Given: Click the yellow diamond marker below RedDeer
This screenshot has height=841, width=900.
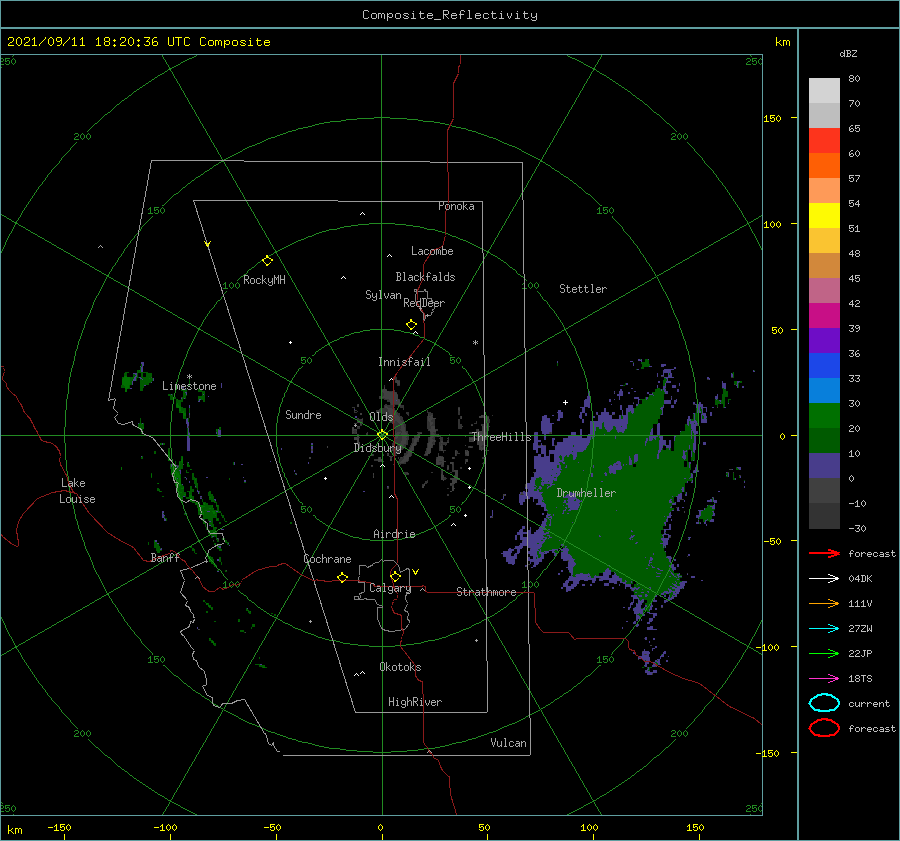Looking at the screenshot, I should coord(411,325).
